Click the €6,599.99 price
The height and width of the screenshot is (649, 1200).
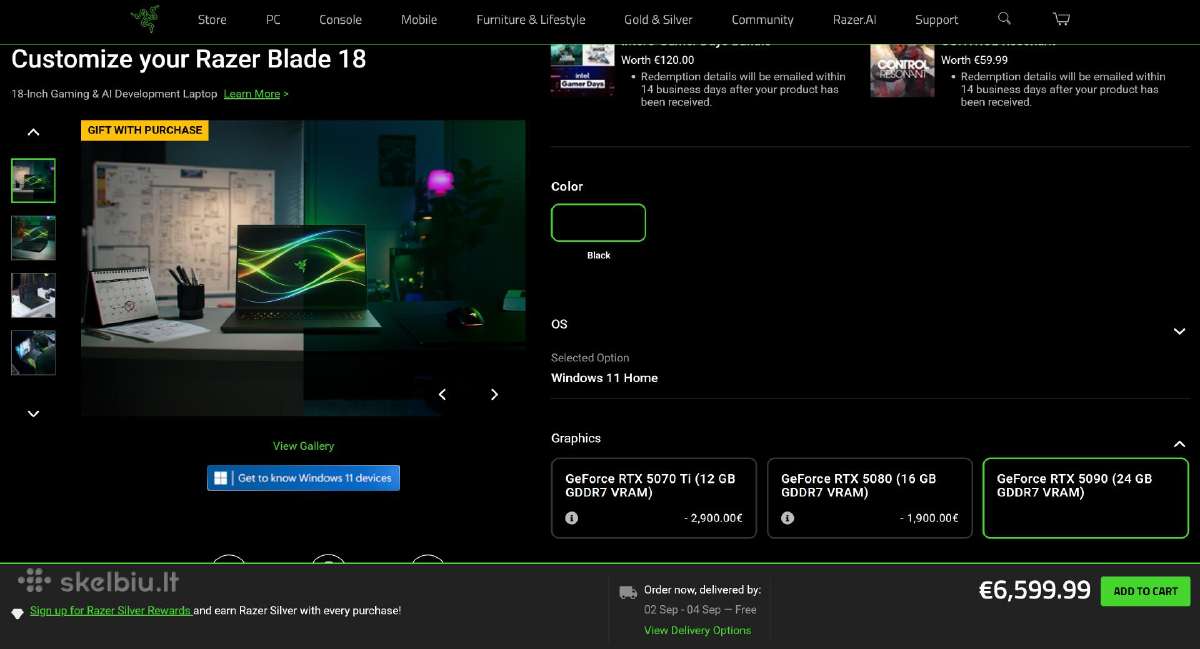pyautogui.click(x=1034, y=590)
